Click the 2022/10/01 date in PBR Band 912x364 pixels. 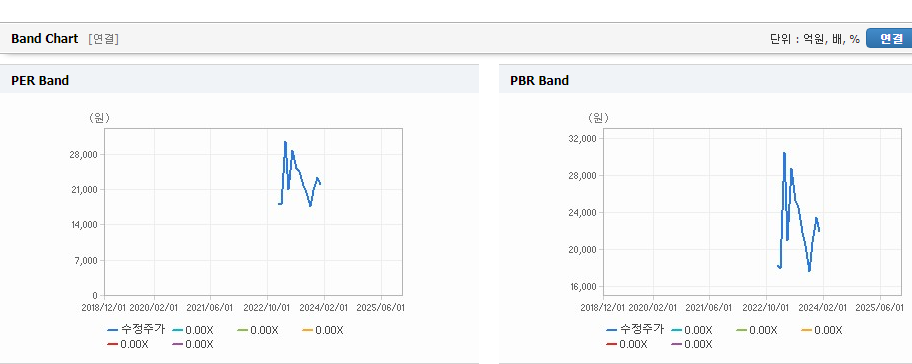pyautogui.click(x=767, y=307)
